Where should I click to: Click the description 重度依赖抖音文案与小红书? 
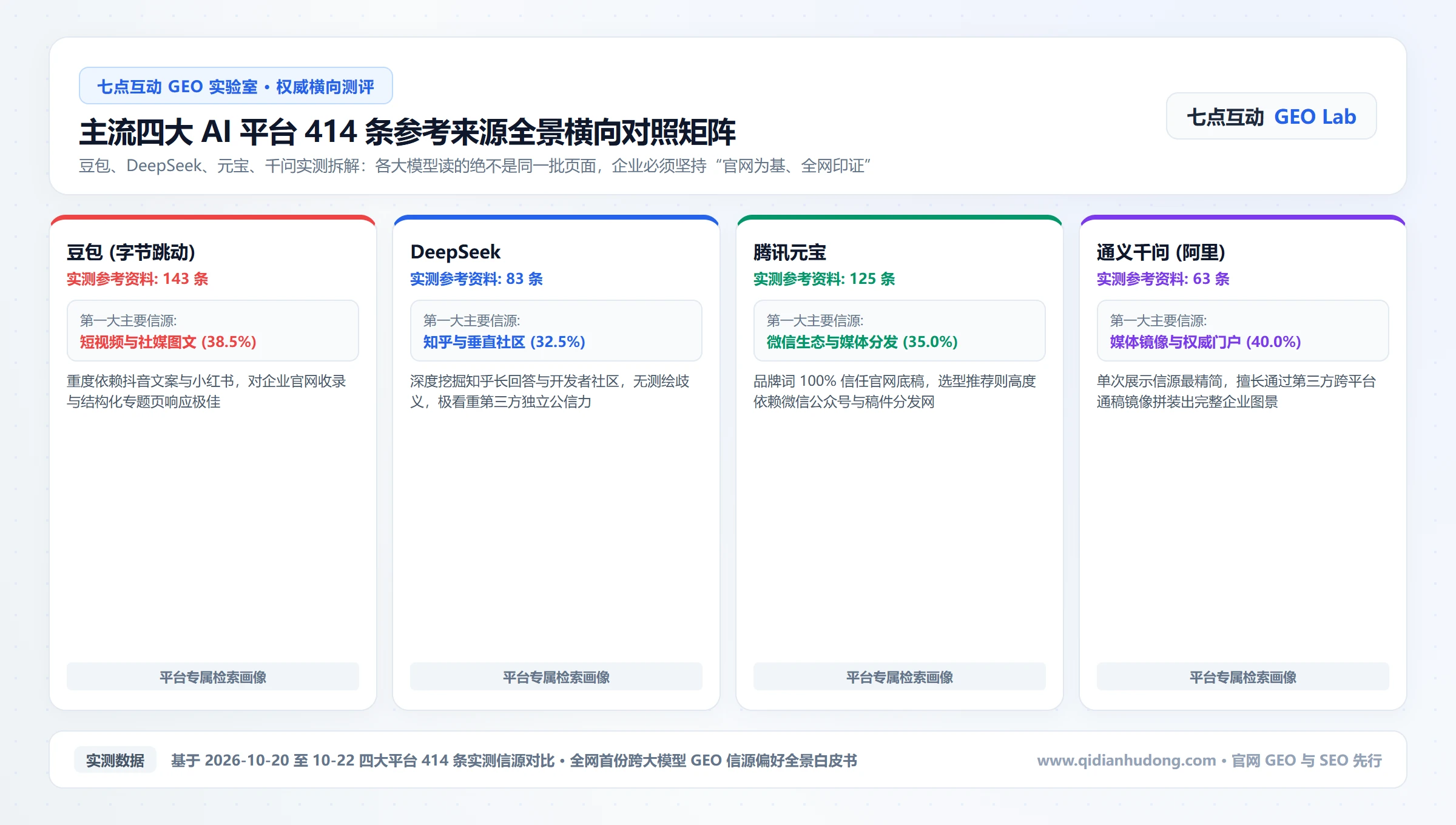(206, 391)
